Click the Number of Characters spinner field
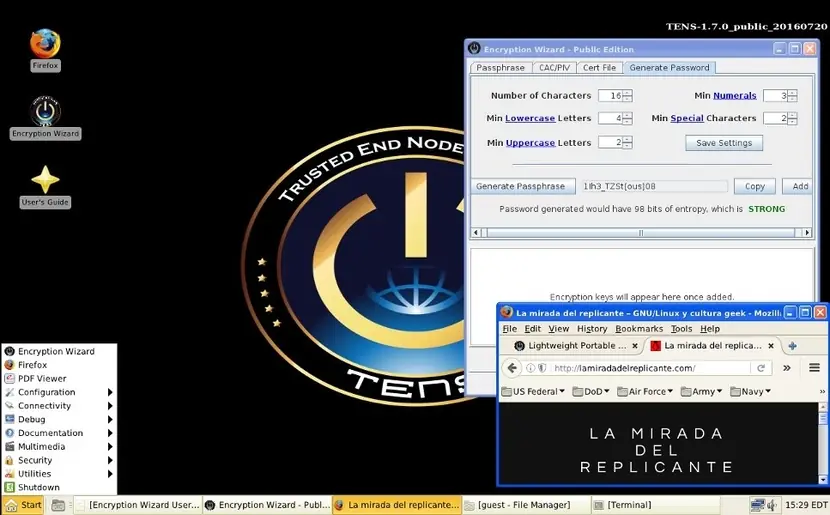 click(615, 96)
